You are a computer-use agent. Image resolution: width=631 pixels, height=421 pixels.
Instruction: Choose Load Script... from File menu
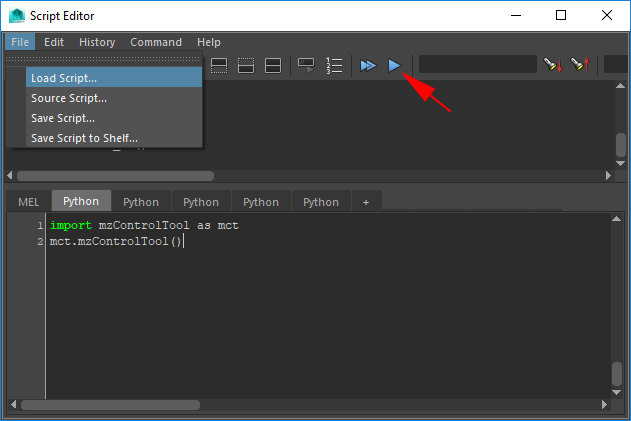pyautogui.click(x=114, y=78)
